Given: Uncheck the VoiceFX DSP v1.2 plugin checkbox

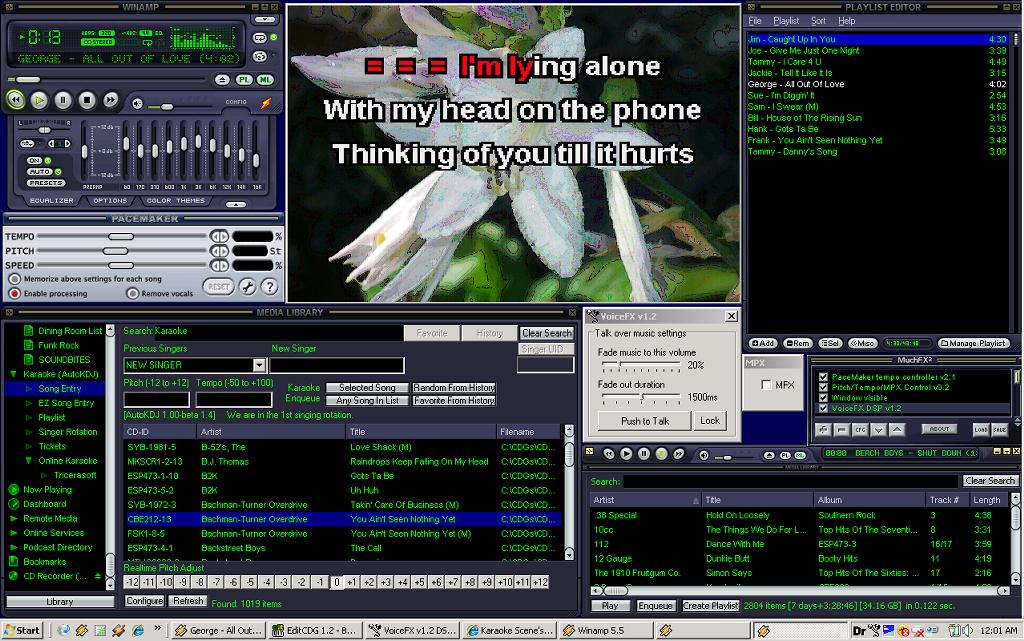Looking at the screenshot, I should point(823,408).
